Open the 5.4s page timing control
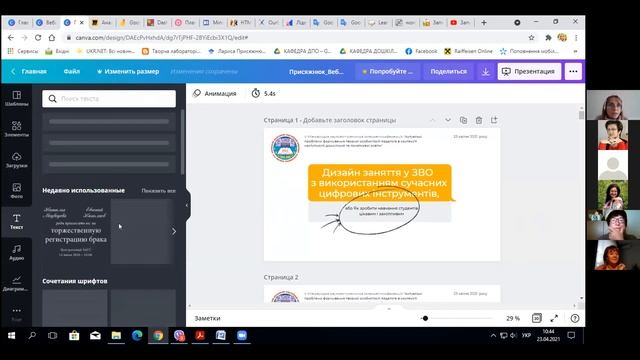Viewport: 640px width, 360px height. [x=264, y=93]
